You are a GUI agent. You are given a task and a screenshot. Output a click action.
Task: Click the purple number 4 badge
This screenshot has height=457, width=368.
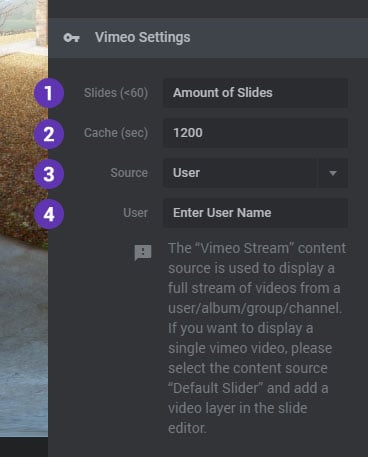[x=49, y=214]
